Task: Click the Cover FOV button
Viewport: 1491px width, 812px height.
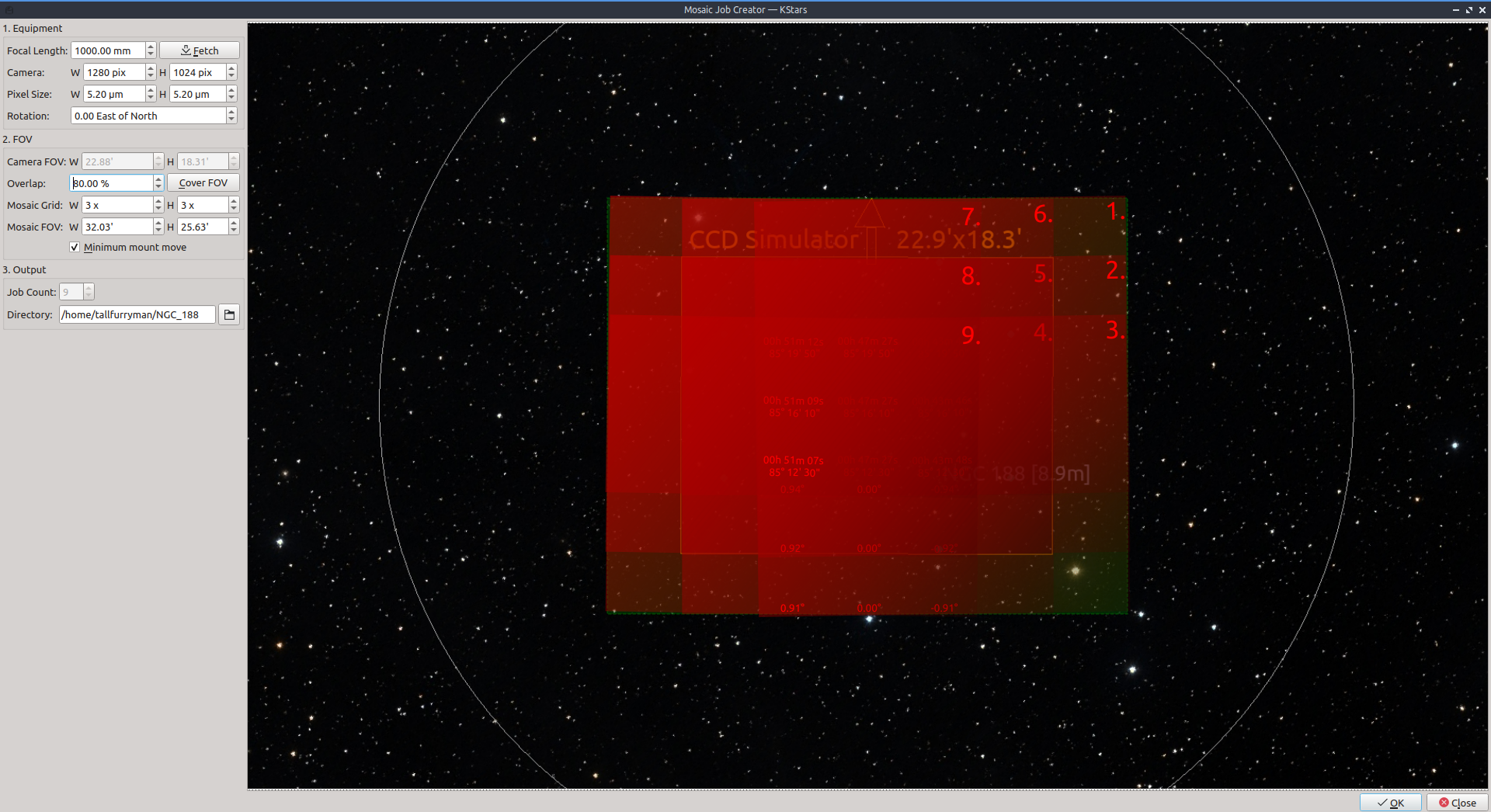Action: coord(203,183)
